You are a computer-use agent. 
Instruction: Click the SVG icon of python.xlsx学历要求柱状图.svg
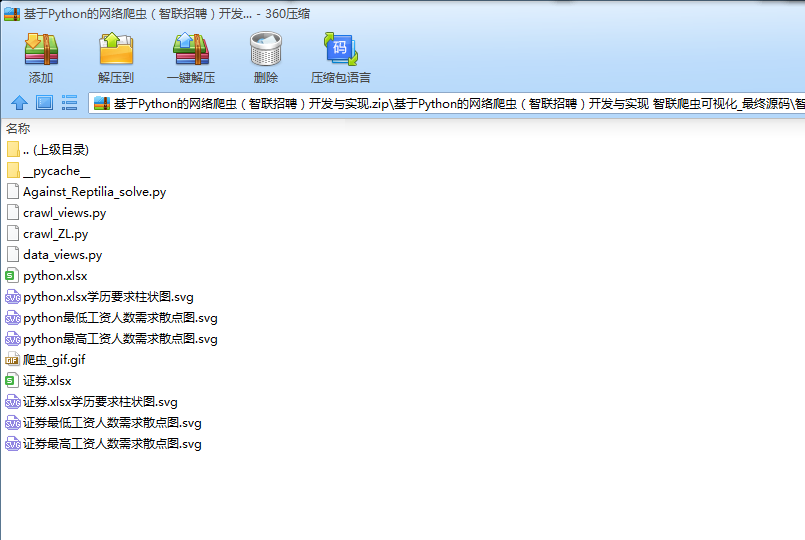[12, 297]
